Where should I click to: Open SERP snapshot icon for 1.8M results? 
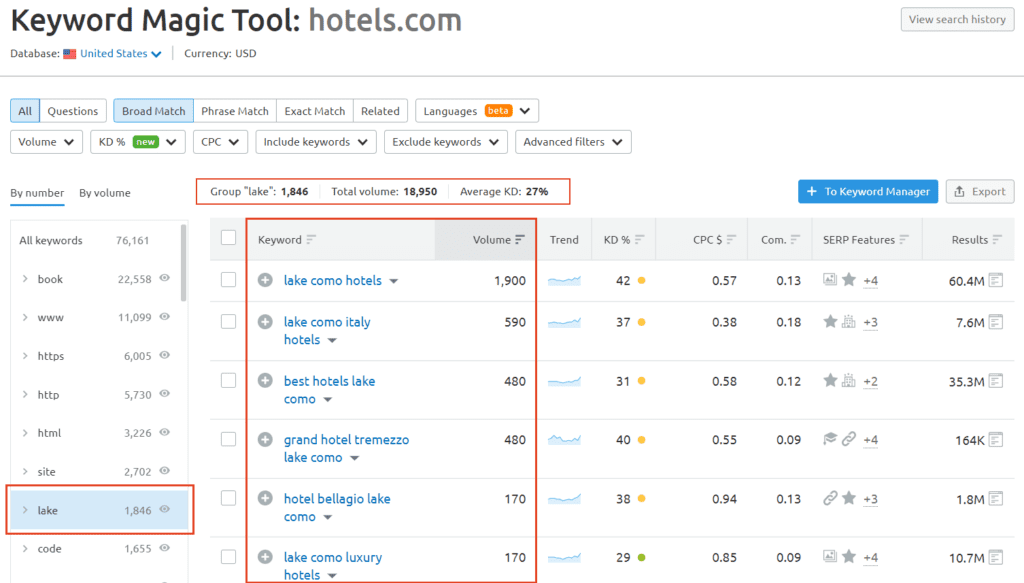pyautogui.click(x=995, y=499)
